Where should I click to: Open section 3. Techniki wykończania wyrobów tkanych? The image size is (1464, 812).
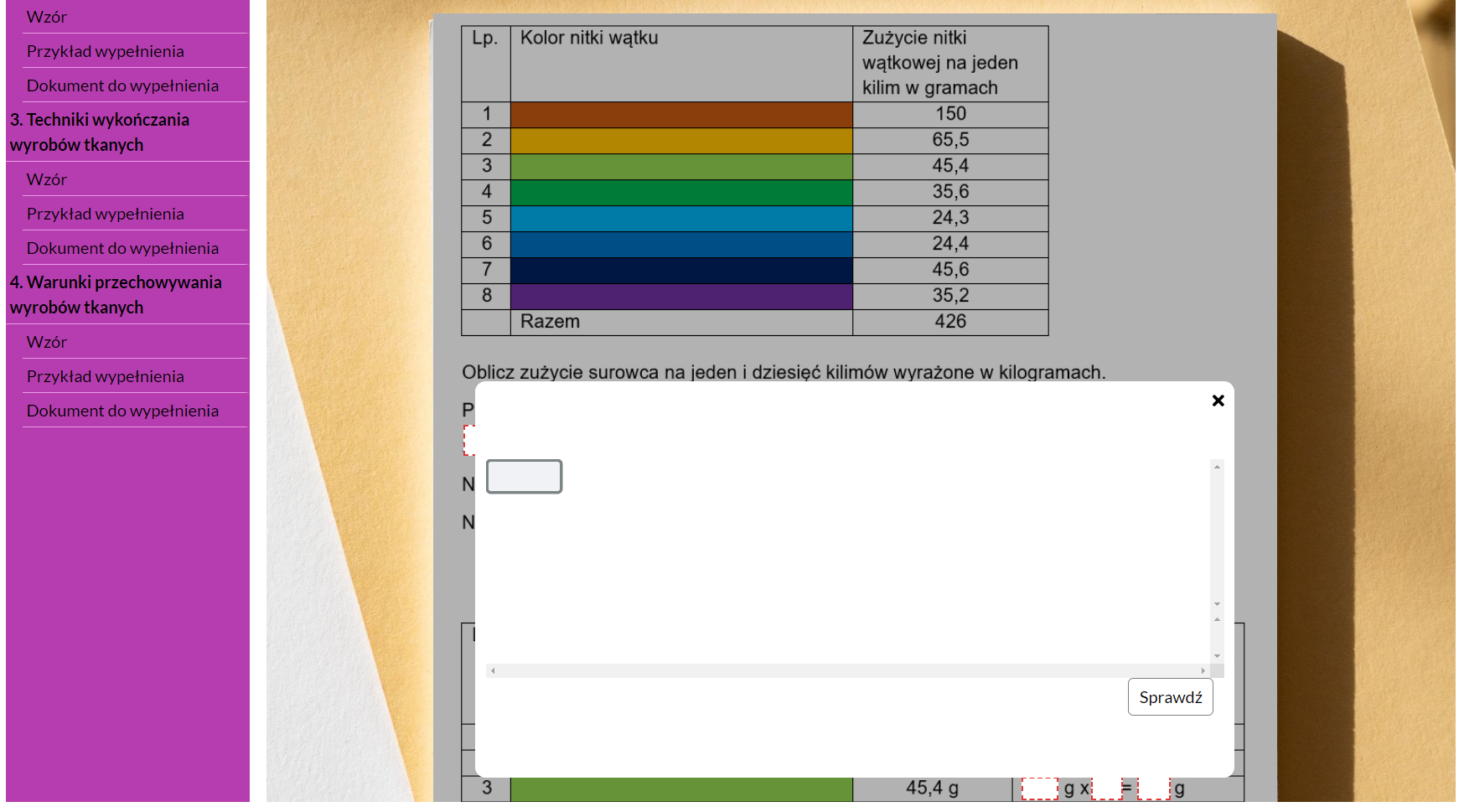pos(100,132)
